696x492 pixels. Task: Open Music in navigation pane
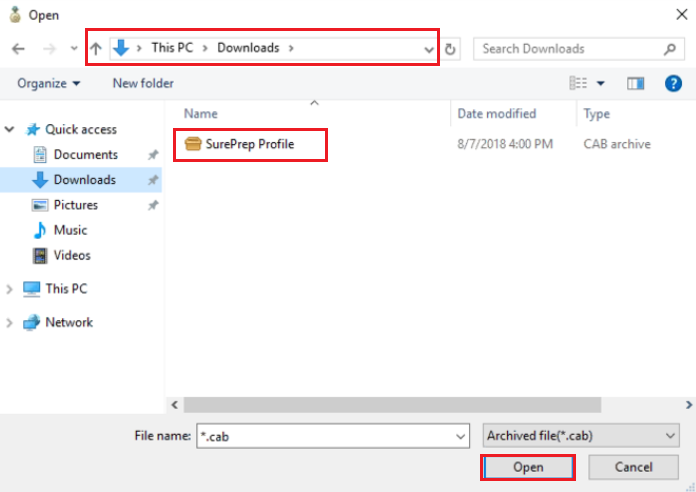pos(70,230)
